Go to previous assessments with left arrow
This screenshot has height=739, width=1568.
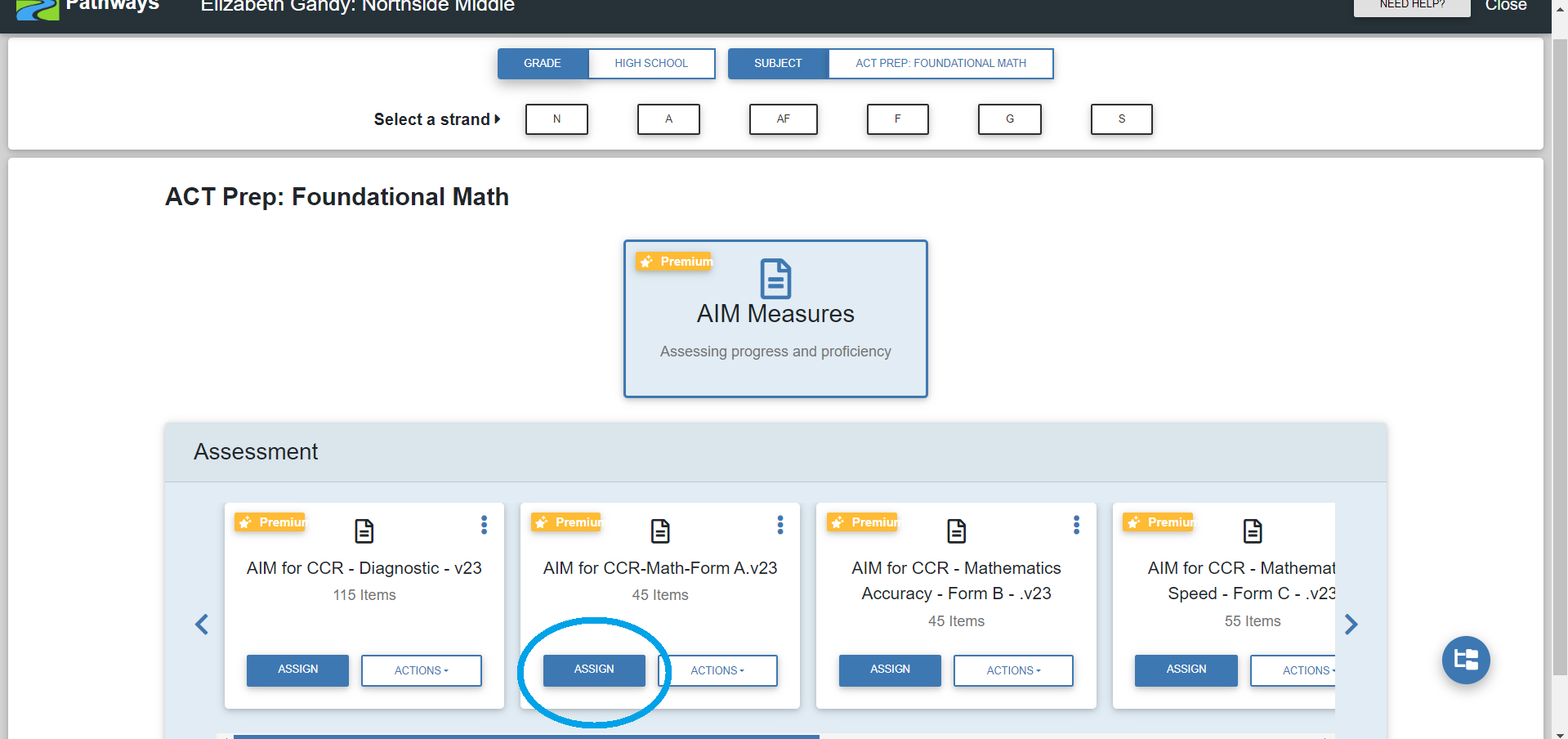pyautogui.click(x=202, y=625)
